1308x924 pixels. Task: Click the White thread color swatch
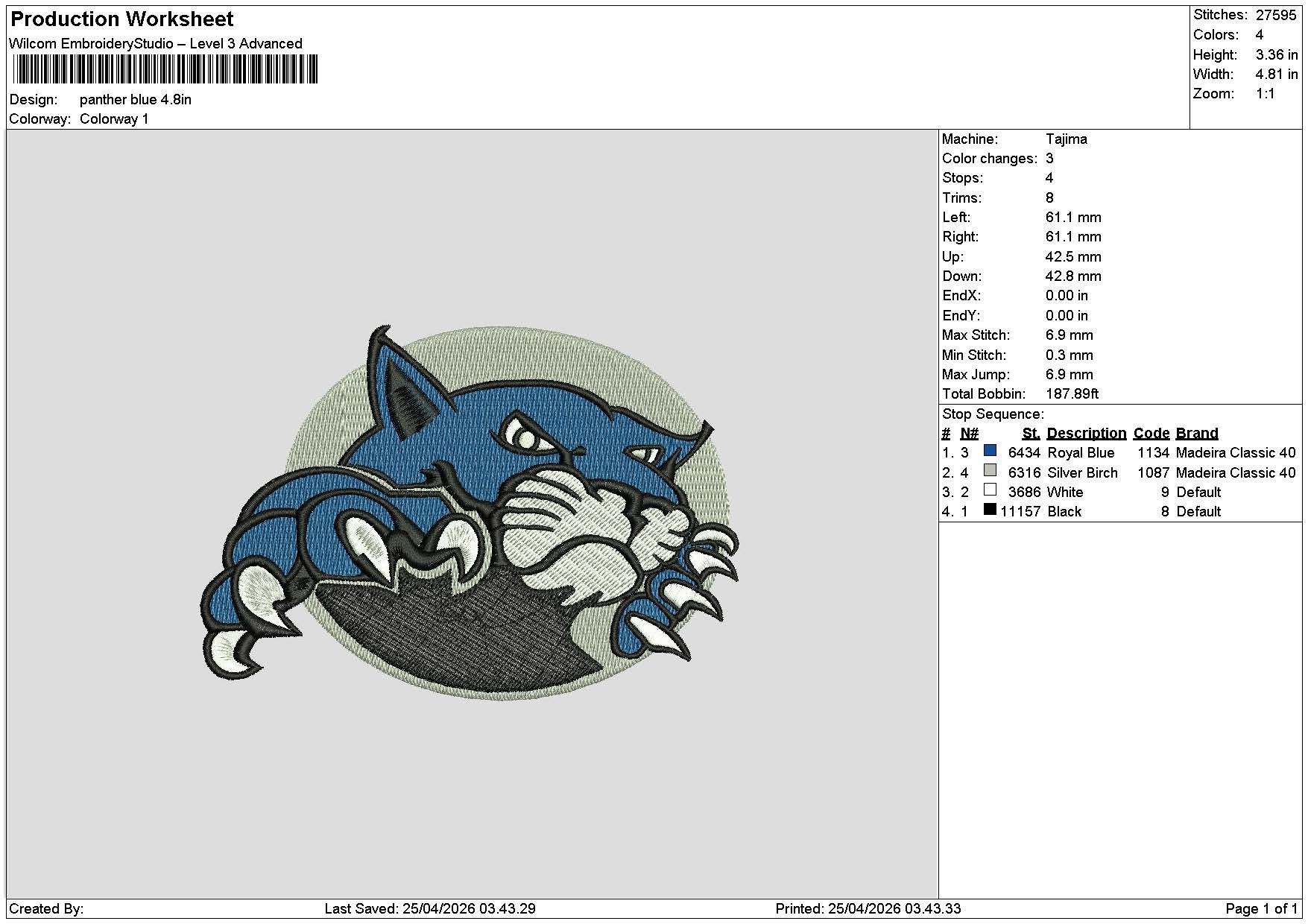coord(990,490)
